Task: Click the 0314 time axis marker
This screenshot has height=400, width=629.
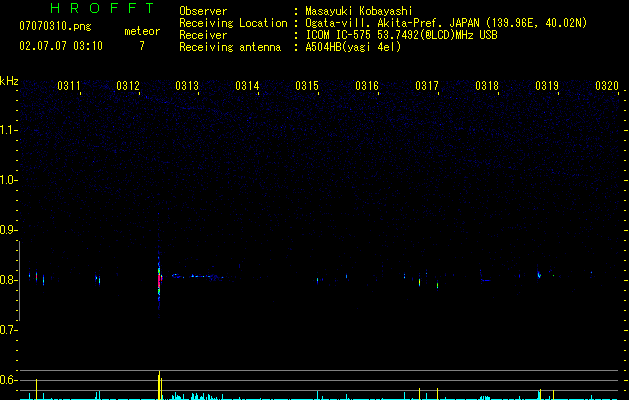Action: click(x=247, y=85)
